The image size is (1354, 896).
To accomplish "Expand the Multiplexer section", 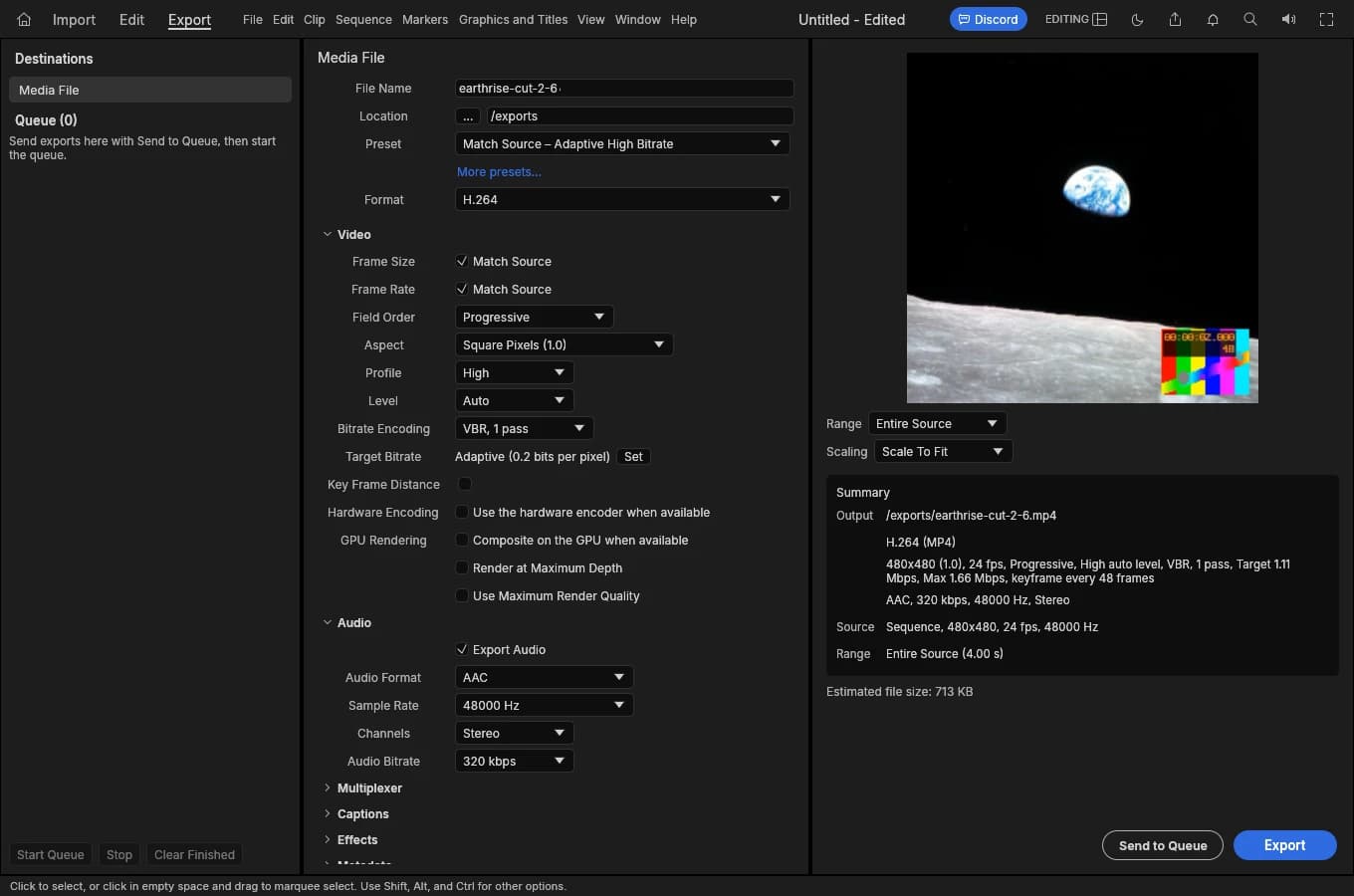I will 328,787.
